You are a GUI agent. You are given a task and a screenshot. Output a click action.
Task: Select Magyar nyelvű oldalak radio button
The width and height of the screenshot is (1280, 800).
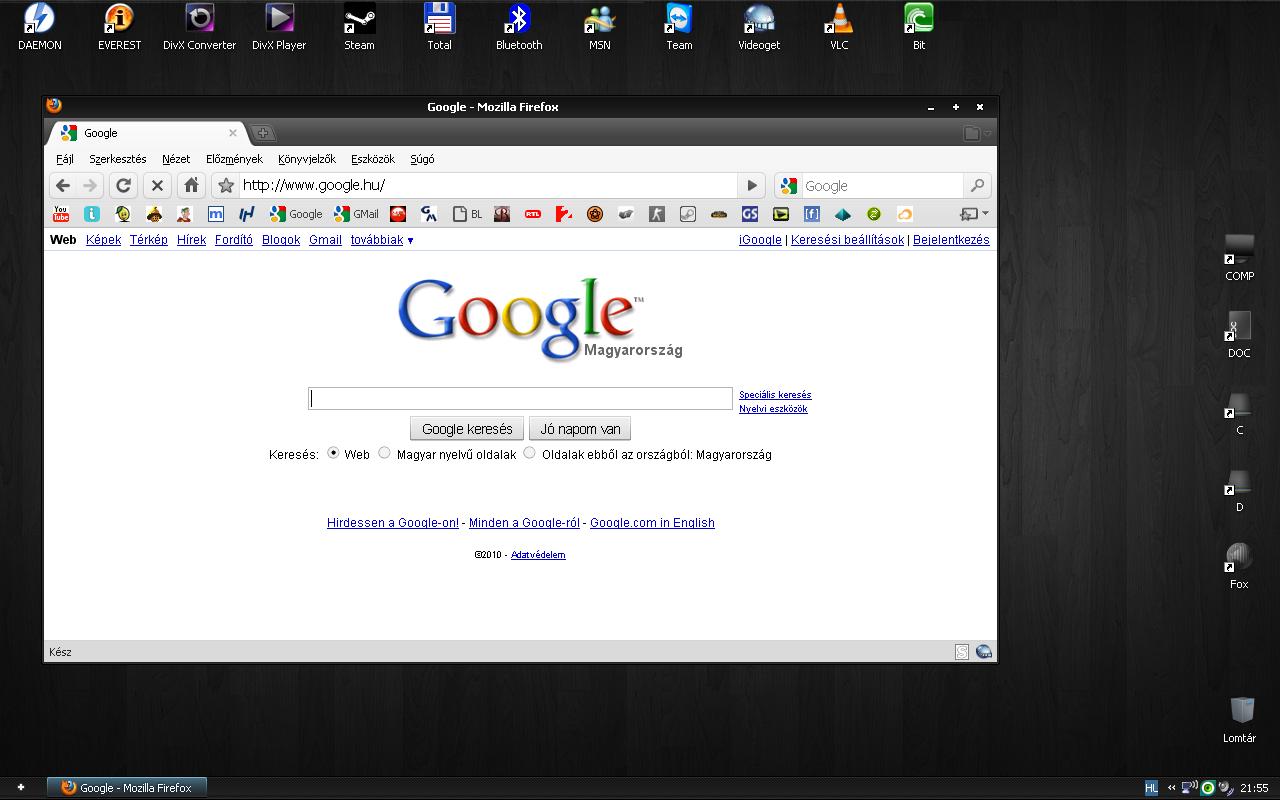[384, 453]
